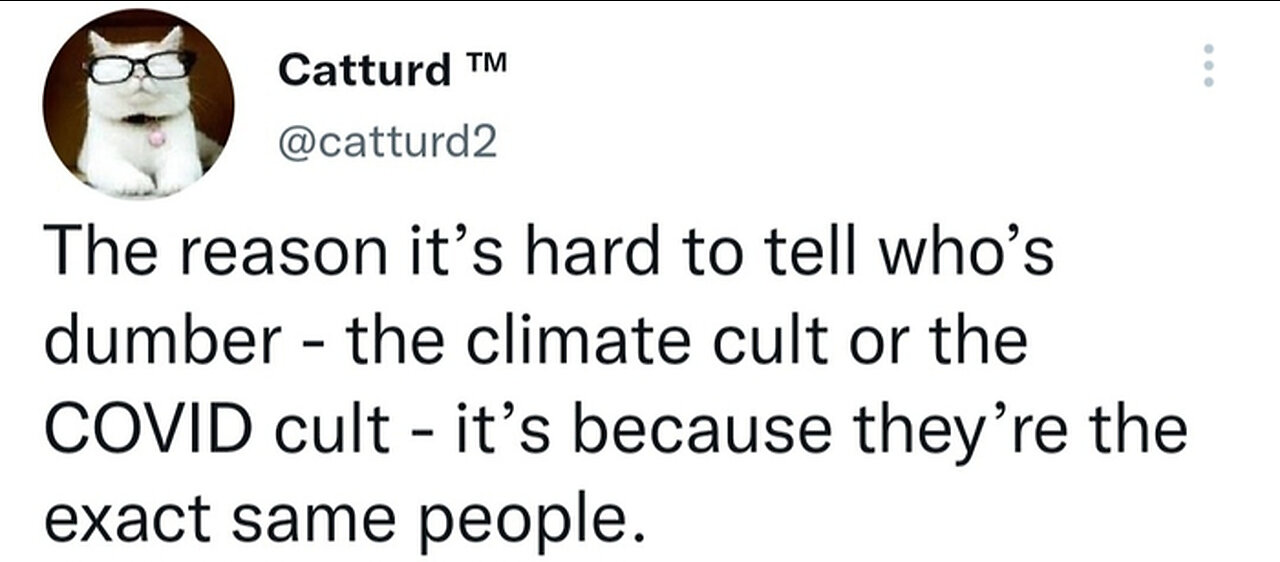The width and height of the screenshot is (1280, 562).
Task: Click the cat profile avatar
Action: click(x=138, y=104)
